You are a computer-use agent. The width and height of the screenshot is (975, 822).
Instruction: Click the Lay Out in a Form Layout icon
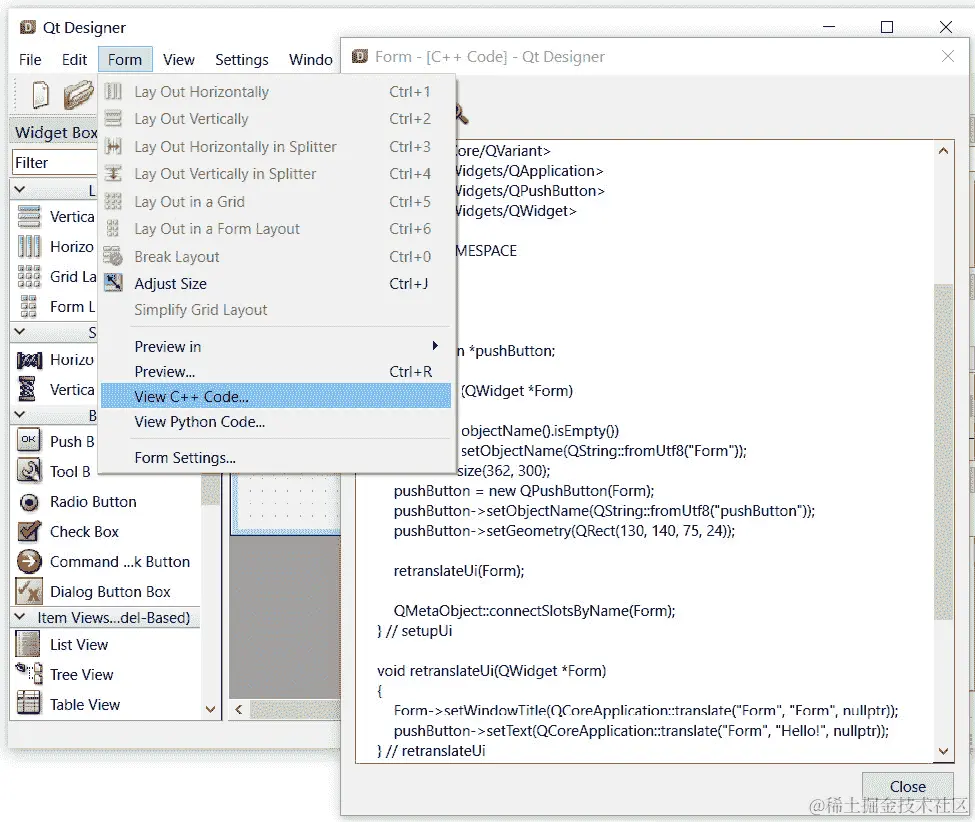coord(113,228)
